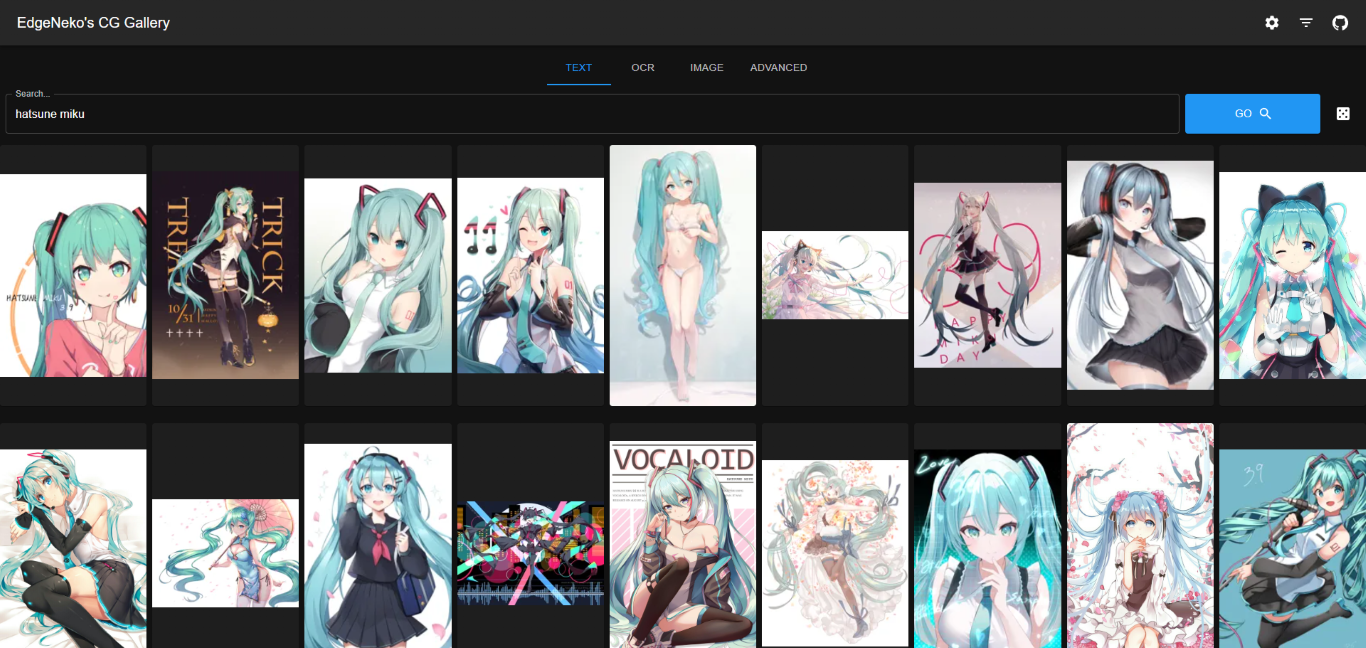Screen dimensions: 1366x648
Task: Open the Happy Miku Day image
Action: (x=987, y=275)
